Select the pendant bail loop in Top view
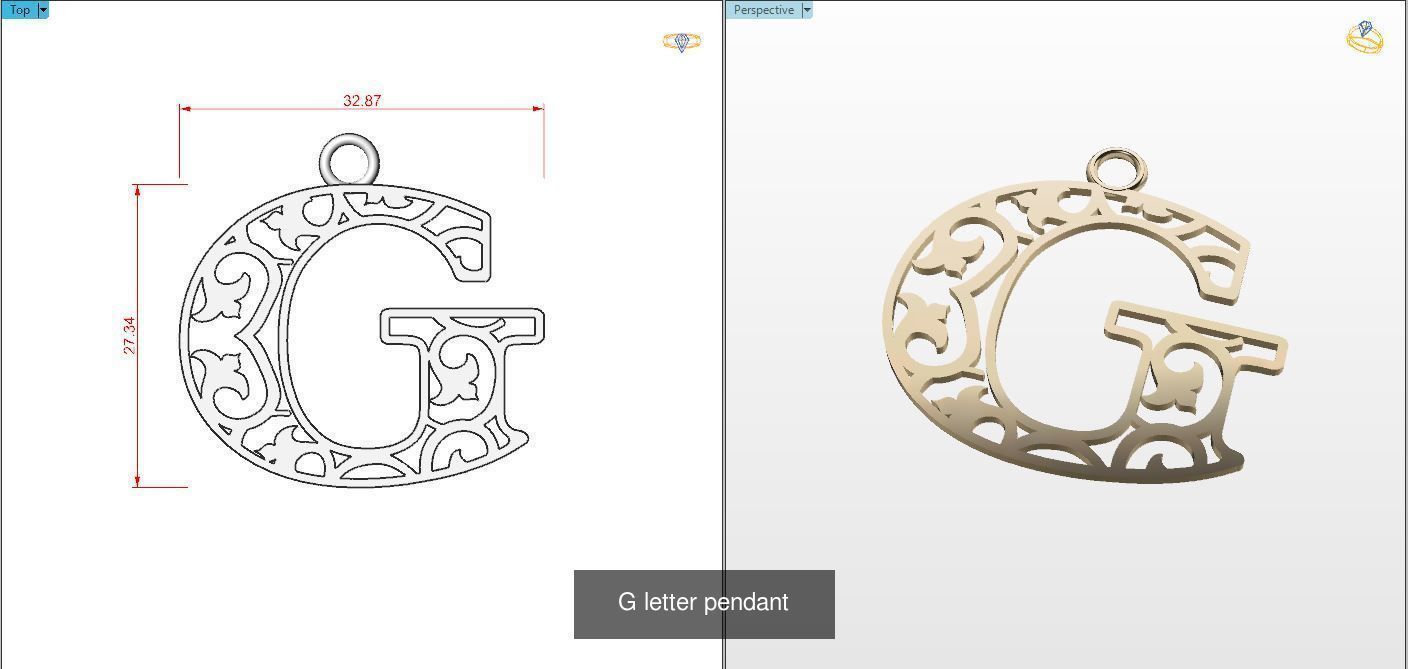 coord(350,161)
